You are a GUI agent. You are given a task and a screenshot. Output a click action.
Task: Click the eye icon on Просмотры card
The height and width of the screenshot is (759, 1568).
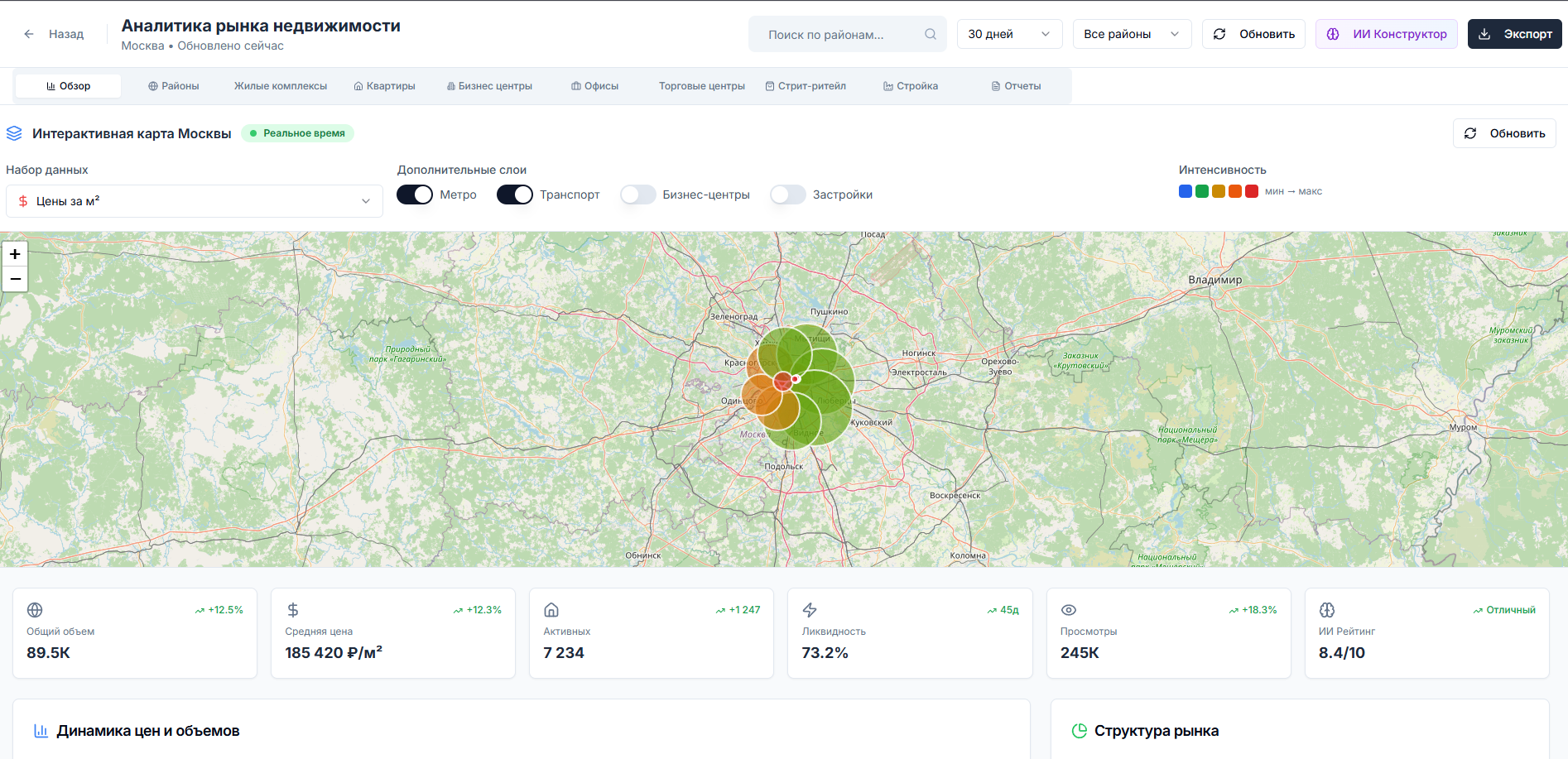point(1069,610)
